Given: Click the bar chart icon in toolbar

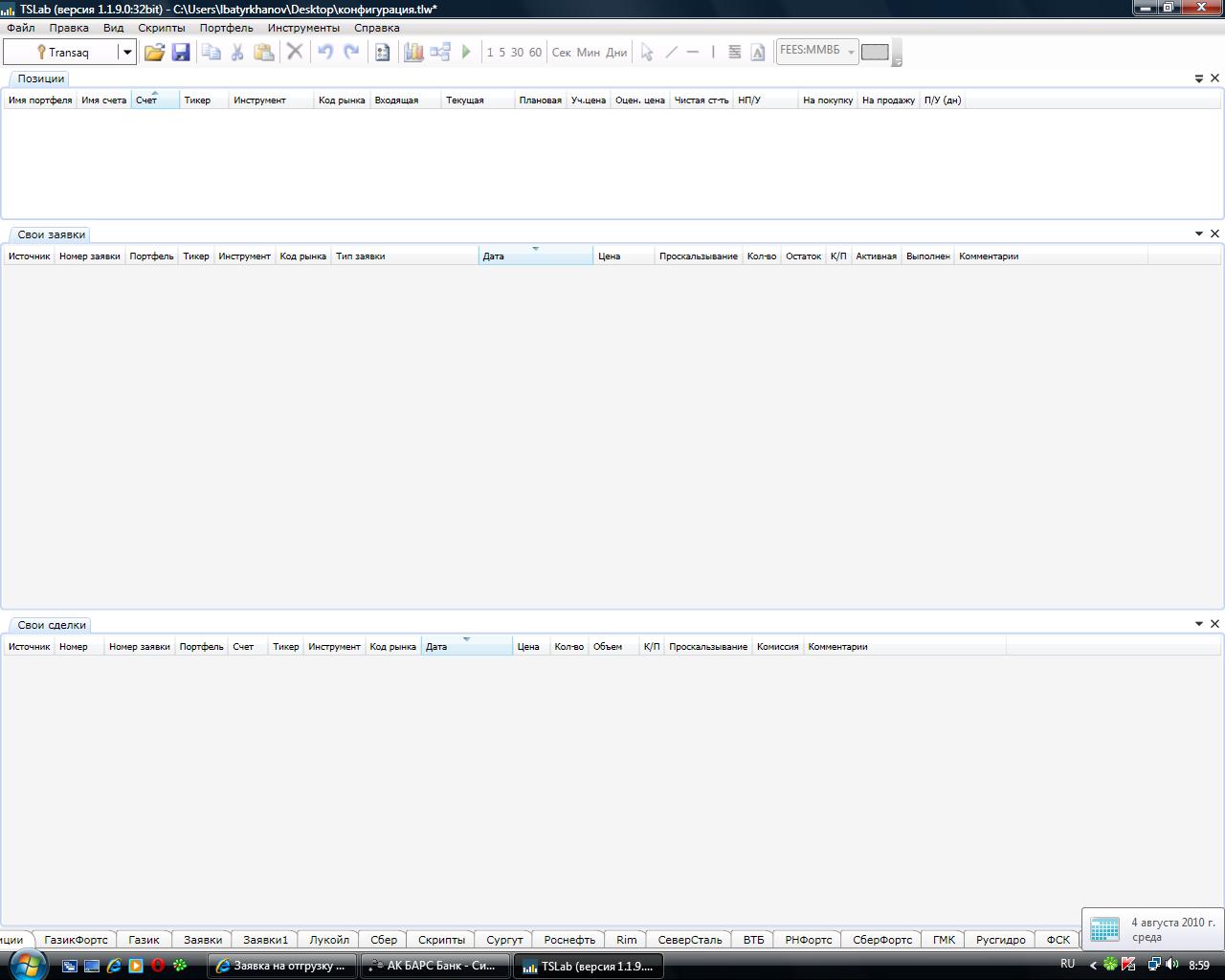Looking at the screenshot, I should pos(413,52).
